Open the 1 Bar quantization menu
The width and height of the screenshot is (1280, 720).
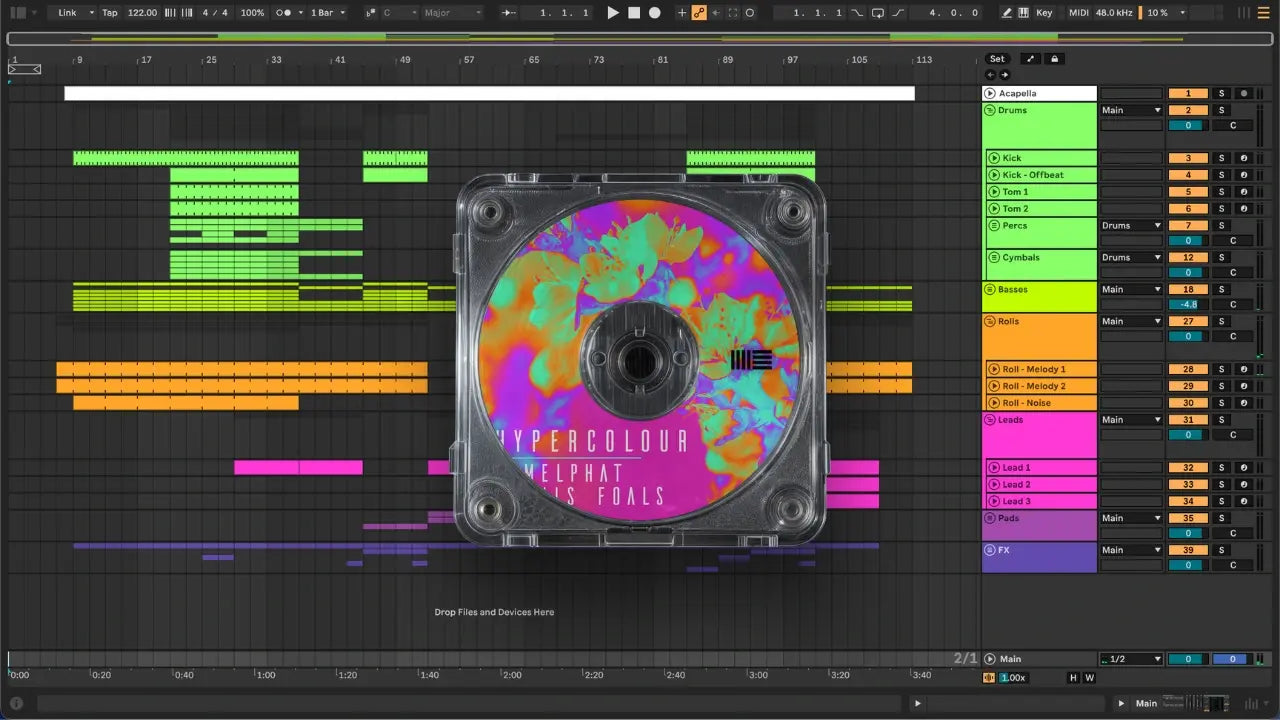(x=328, y=13)
